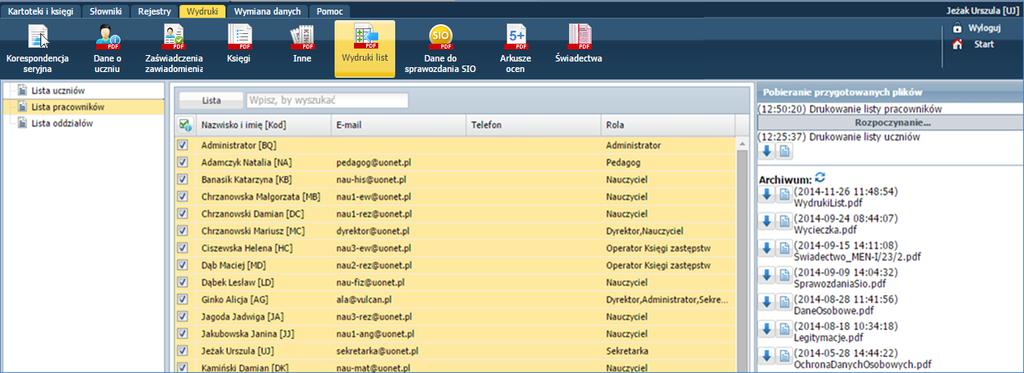Select Lista uczniów in sidebar
Viewport: 1024px width, 373px height.
click(x=58, y=90)
